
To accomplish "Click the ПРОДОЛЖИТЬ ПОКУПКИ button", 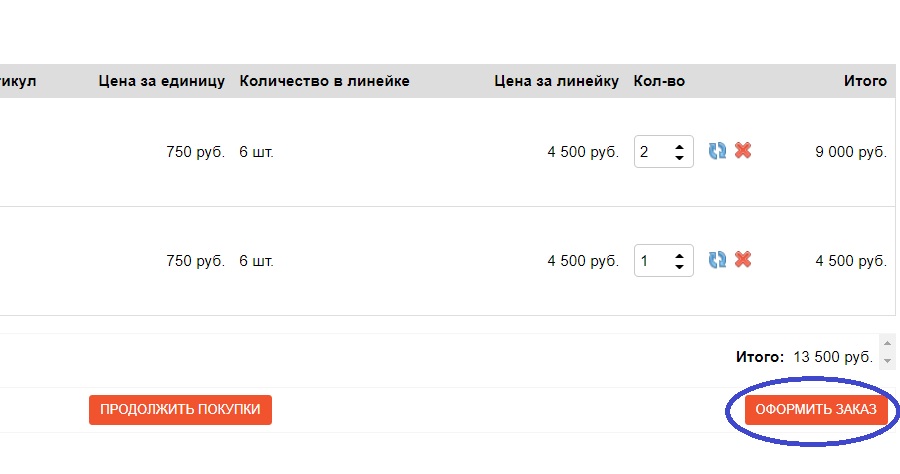I will (x=180, y=410).
